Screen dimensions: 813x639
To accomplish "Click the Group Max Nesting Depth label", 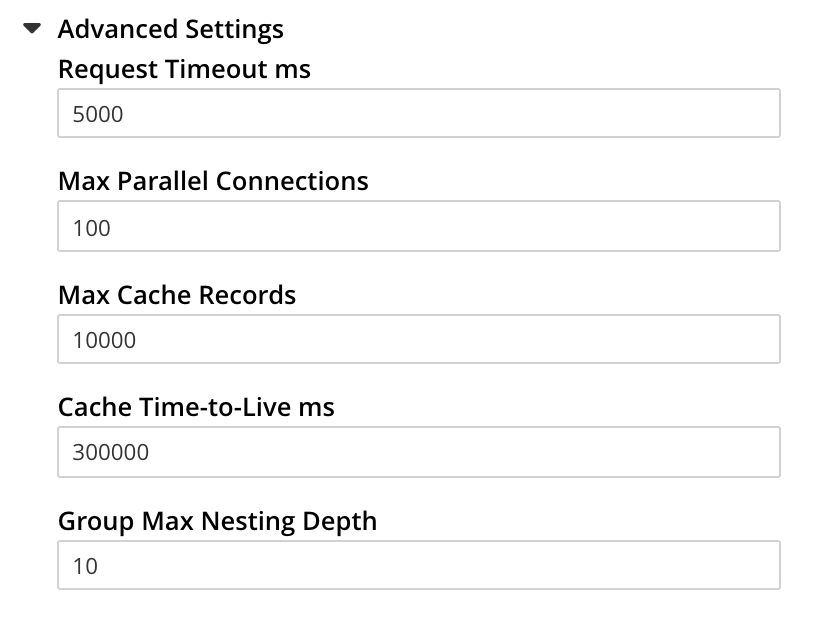I will (217, 520).
